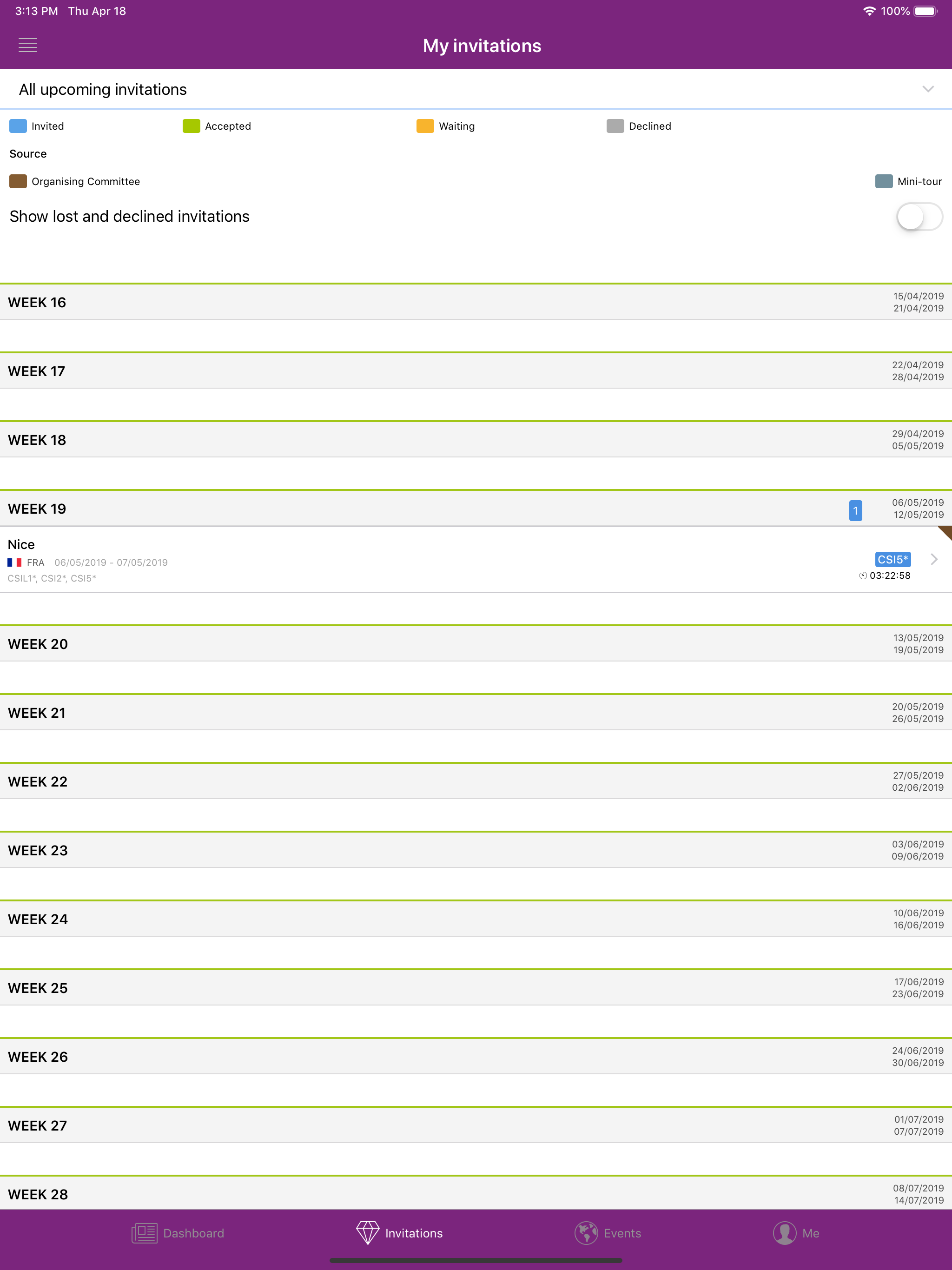The height and width of the screenshot is (1270, 952).
Task: Open Nice invitation details chevron
Action: click(x=934, y=559)
